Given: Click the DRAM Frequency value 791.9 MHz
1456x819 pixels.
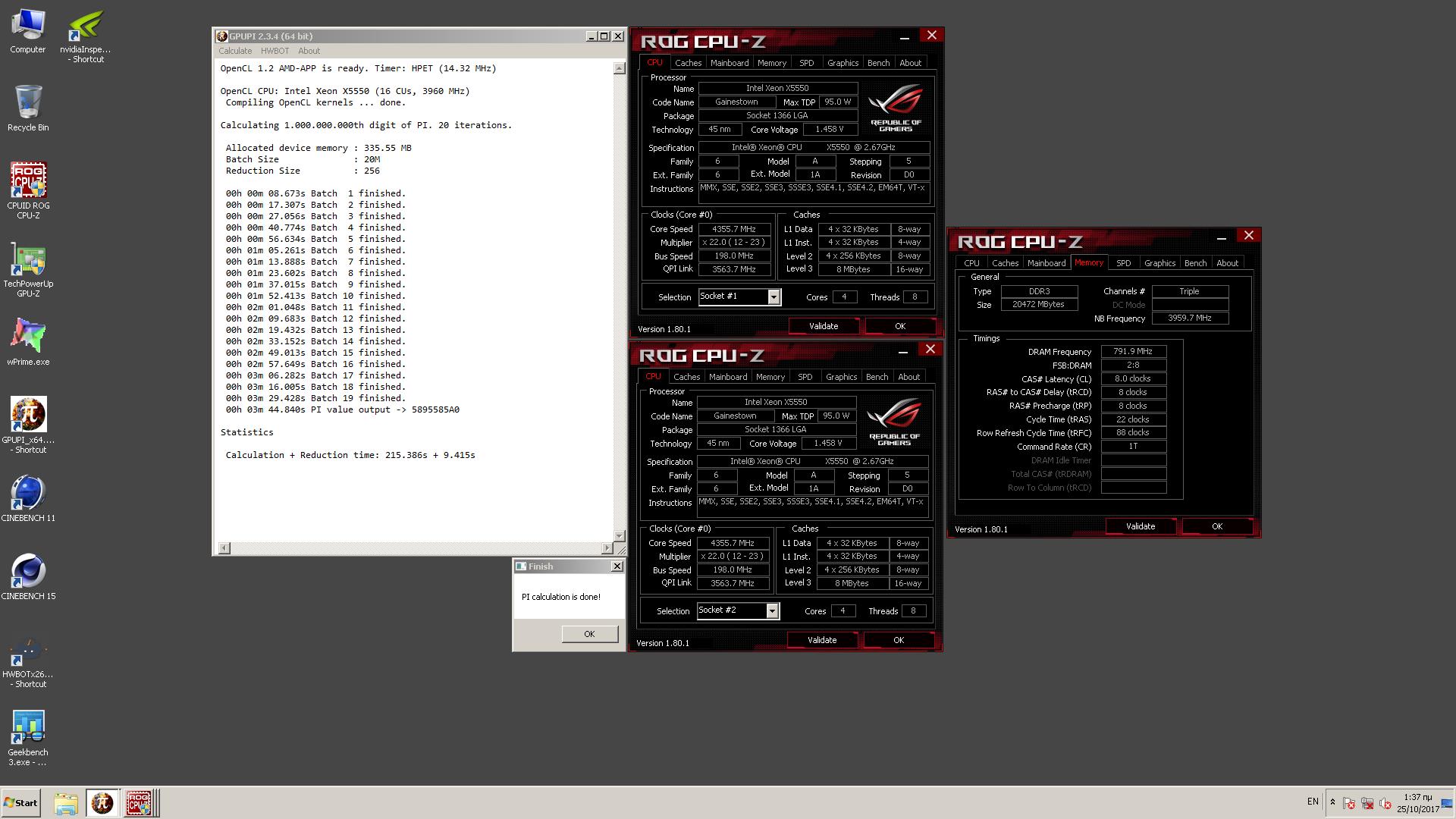Looking at the screenshot, I should 1133,352.
